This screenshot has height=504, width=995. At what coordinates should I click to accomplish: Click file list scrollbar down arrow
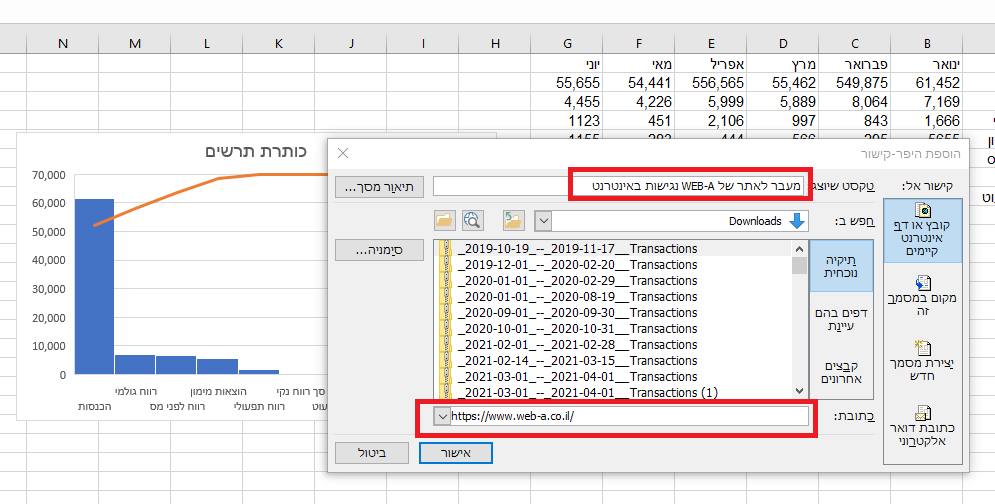(x=800, y=391)
